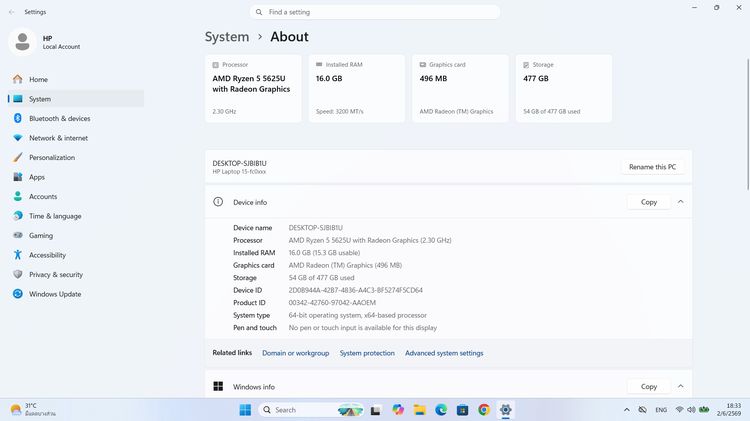This screenshot has height=421, width=750.
Task: Click the HP local account avatar
Action: [x=22, y=42]
